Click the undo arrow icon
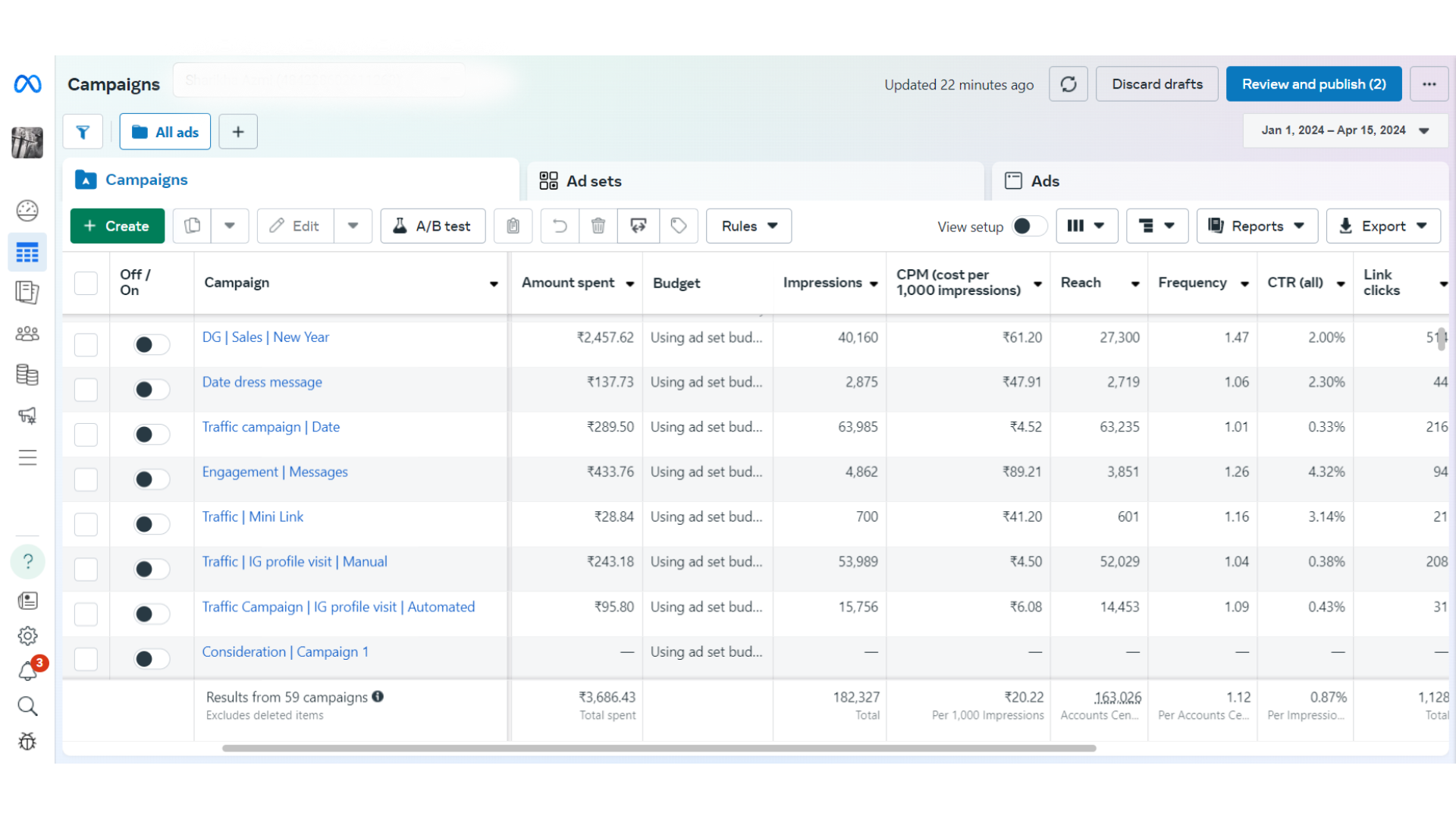The height and width of the screenshot is (819, 1456). (560, 226)
